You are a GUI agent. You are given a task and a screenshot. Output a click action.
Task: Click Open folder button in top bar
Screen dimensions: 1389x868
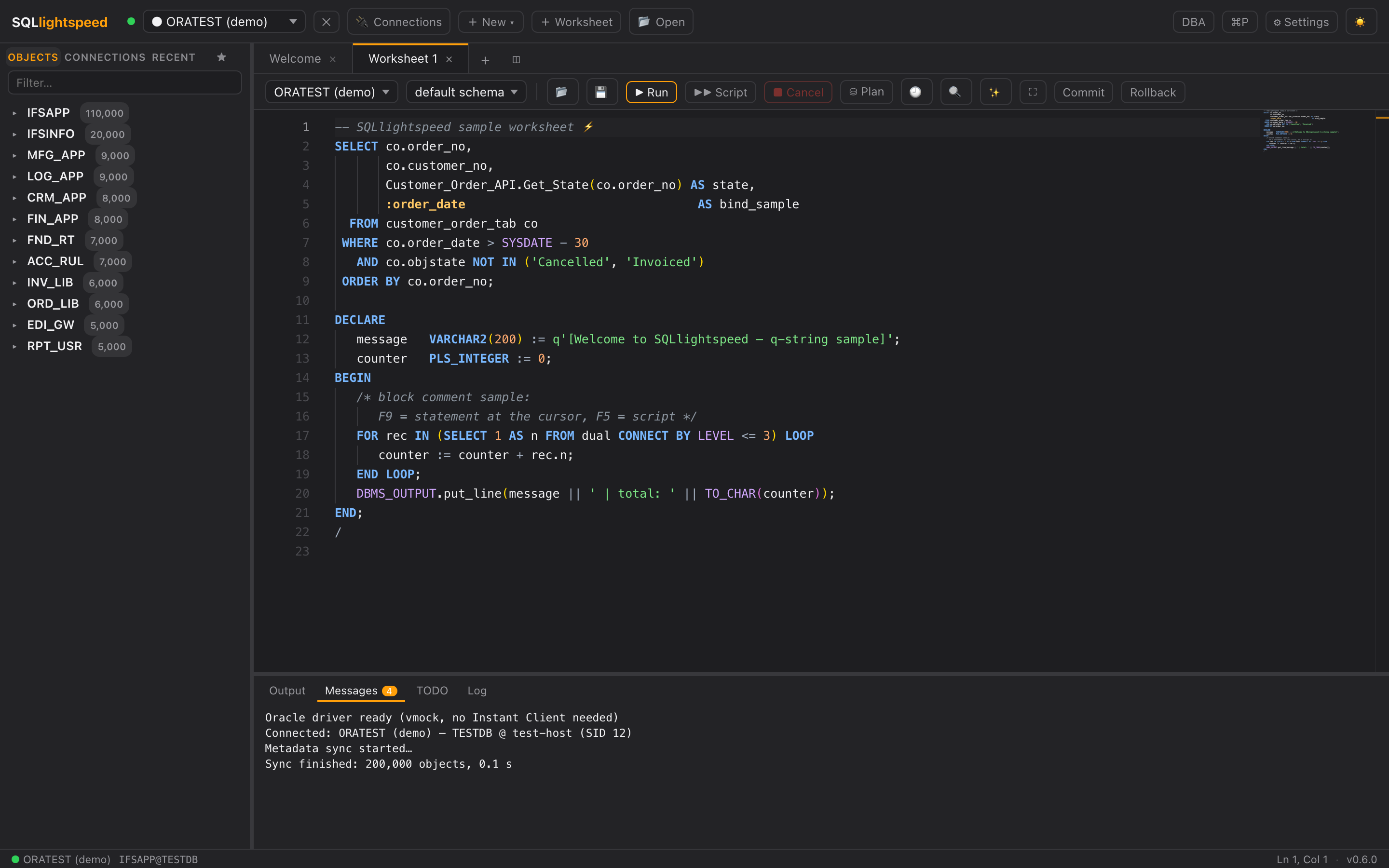pyautogui.click(x=661, y=22)
